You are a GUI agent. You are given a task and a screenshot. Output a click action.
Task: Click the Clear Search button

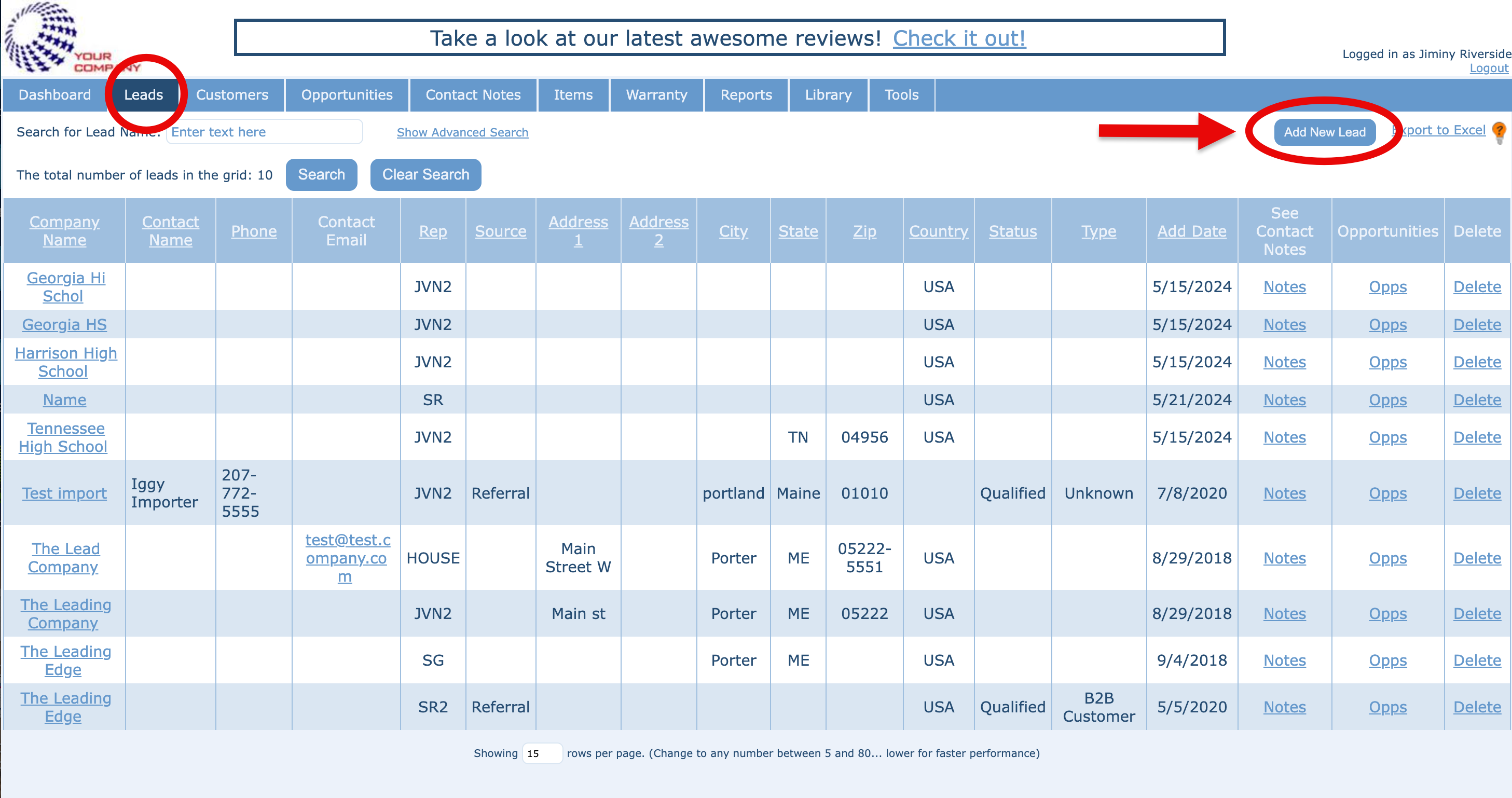pyautogui.click(x=425, y=175)
